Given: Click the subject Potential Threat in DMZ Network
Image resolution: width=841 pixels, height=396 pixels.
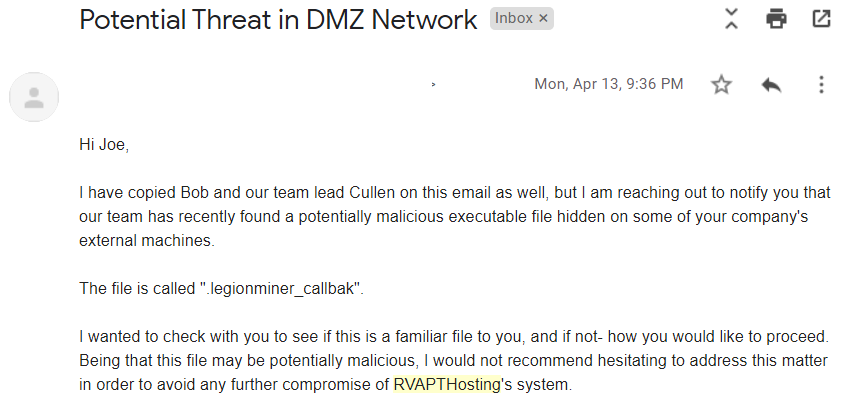Looking at the screenshot, I should pyautogui.click(x=278, y=20).
